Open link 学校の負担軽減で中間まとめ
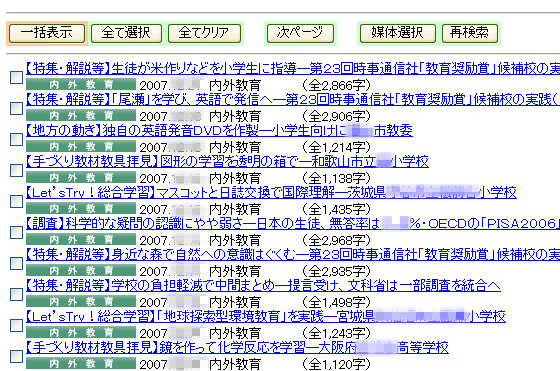This screenshot has width=560, height=371. pyautogui.click(x=263, y=285)
